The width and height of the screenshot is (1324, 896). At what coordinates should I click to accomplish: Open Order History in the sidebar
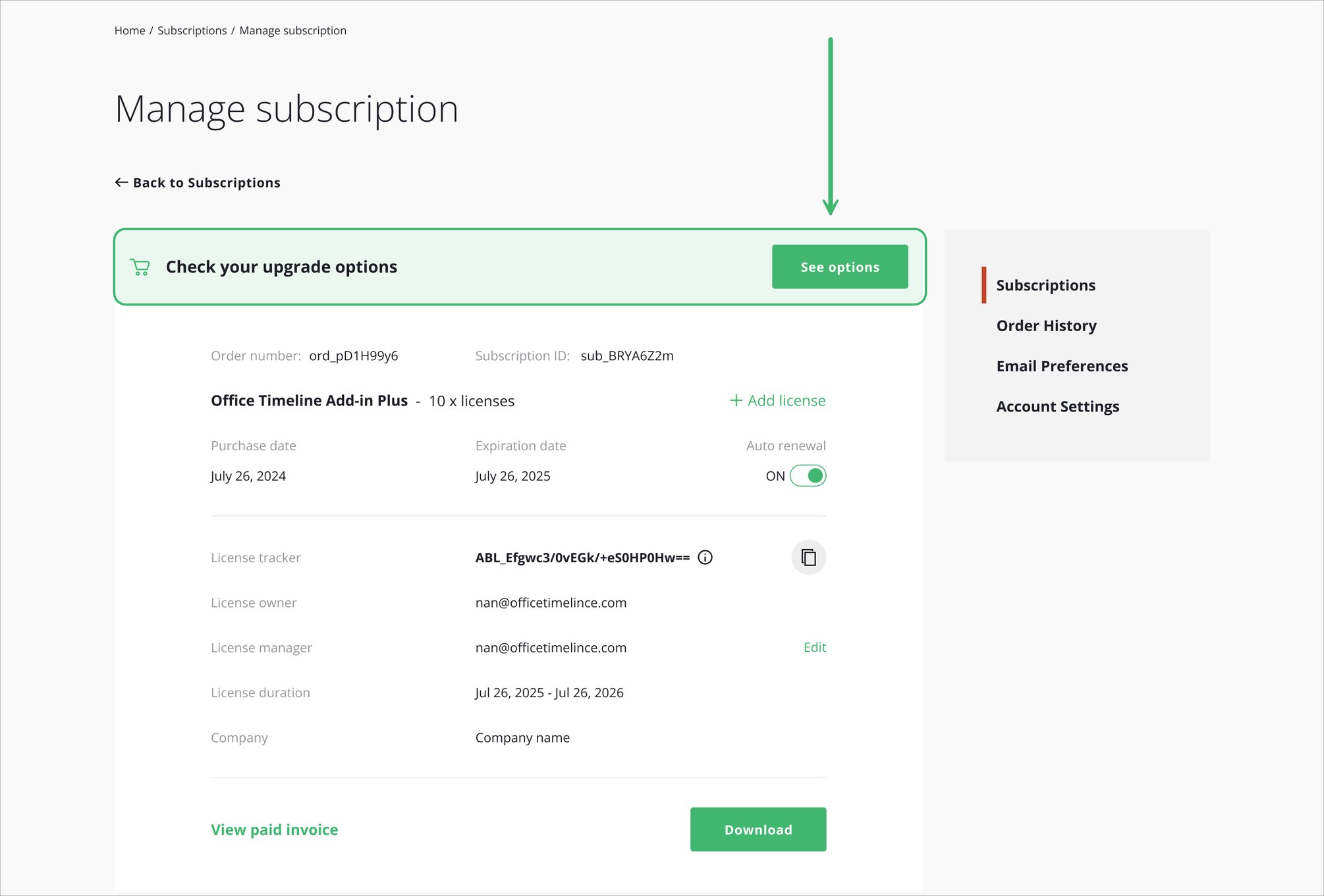pyautogui.click(x=1046, y=325)
